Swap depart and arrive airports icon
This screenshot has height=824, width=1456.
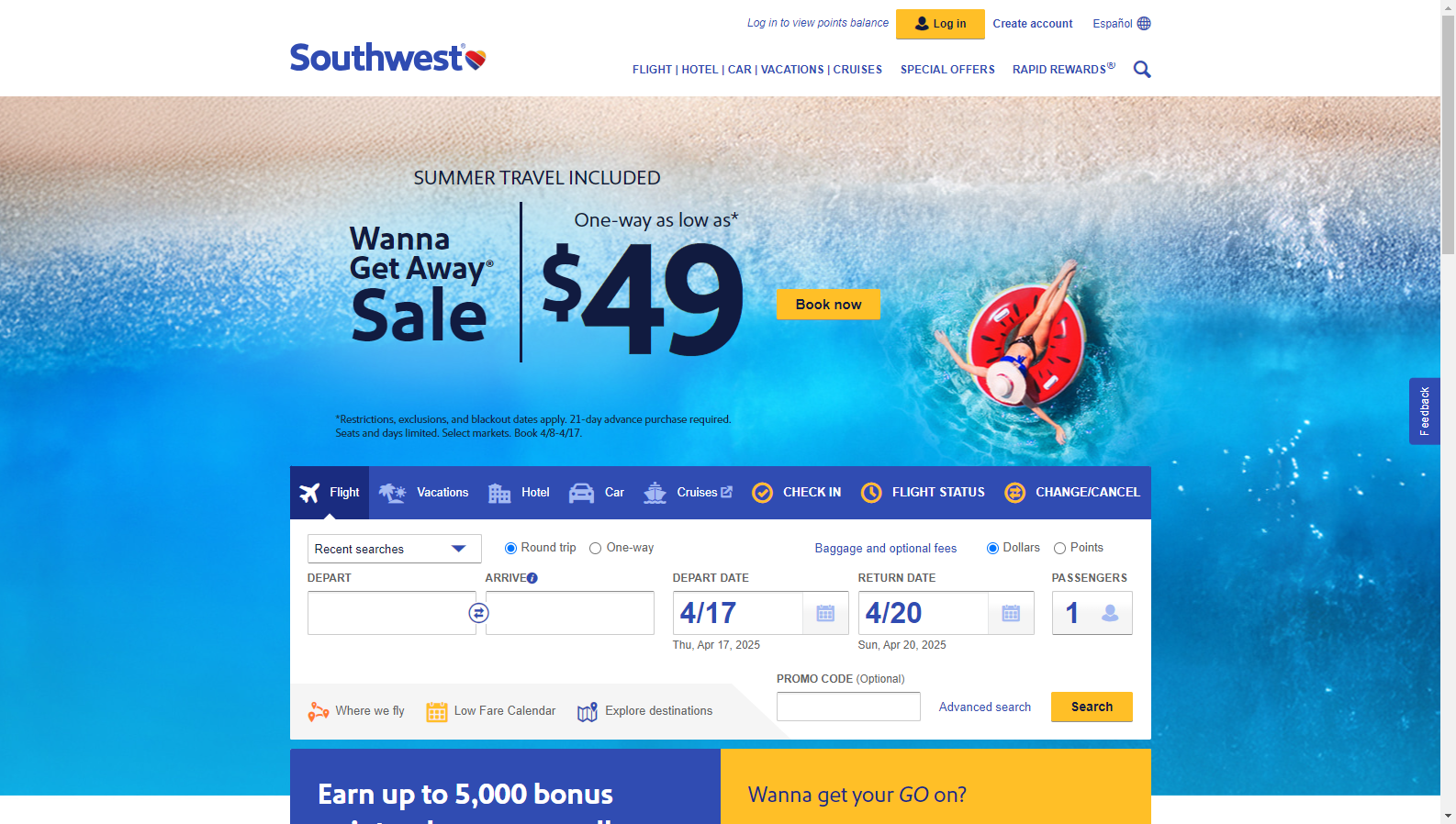click(478, 613)
